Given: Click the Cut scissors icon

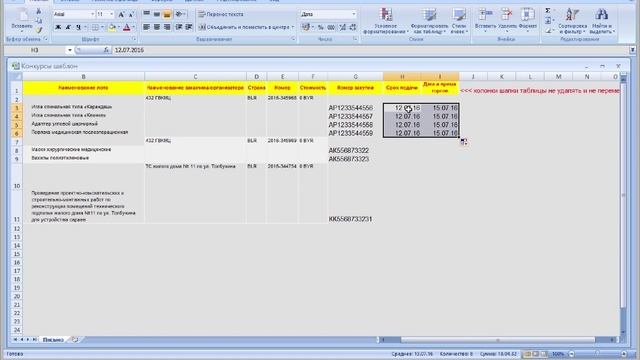Looking at the screenshot, I should pyautogui.click(x=38, y=12).
